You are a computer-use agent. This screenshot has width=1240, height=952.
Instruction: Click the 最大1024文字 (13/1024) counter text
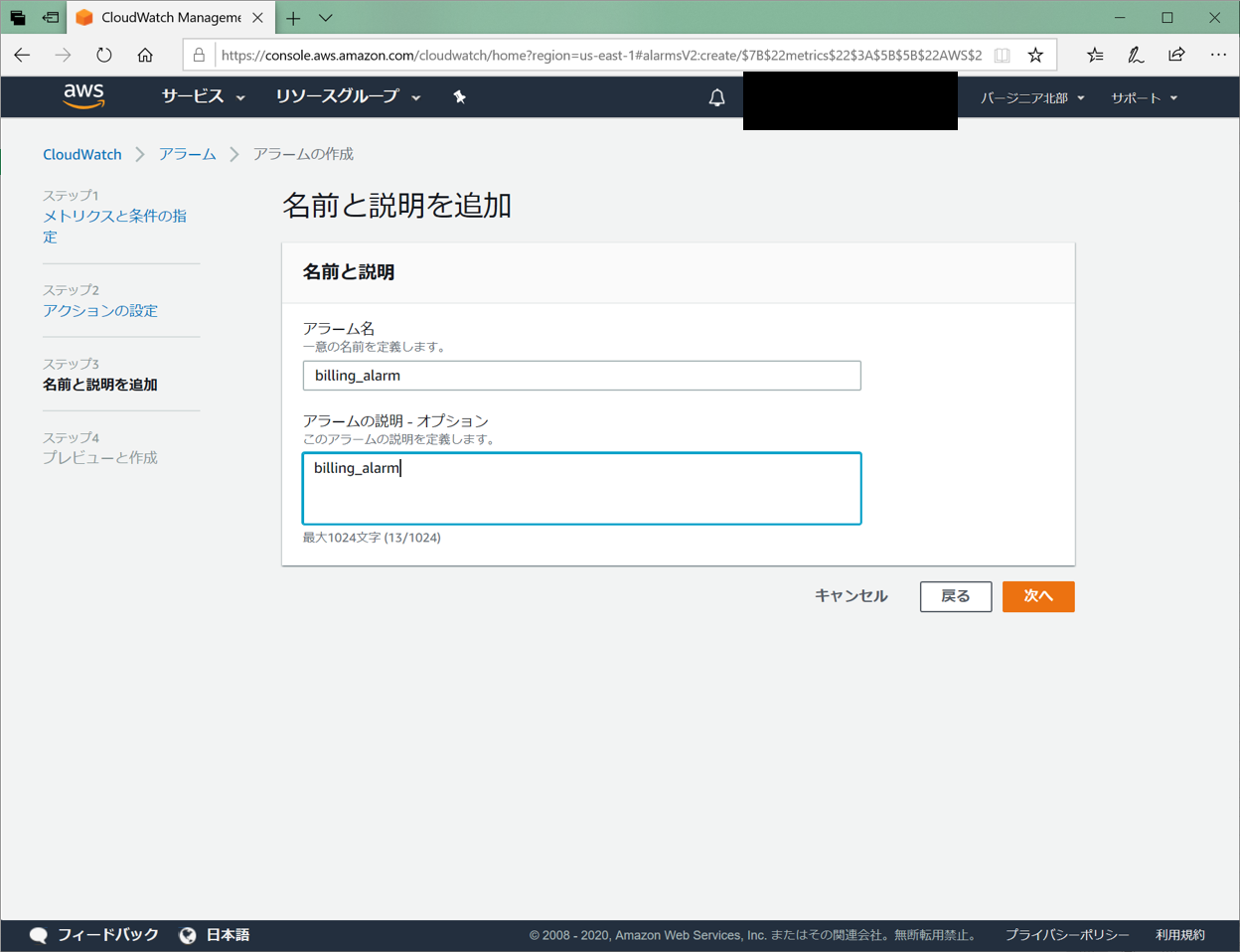click(372, 538)
